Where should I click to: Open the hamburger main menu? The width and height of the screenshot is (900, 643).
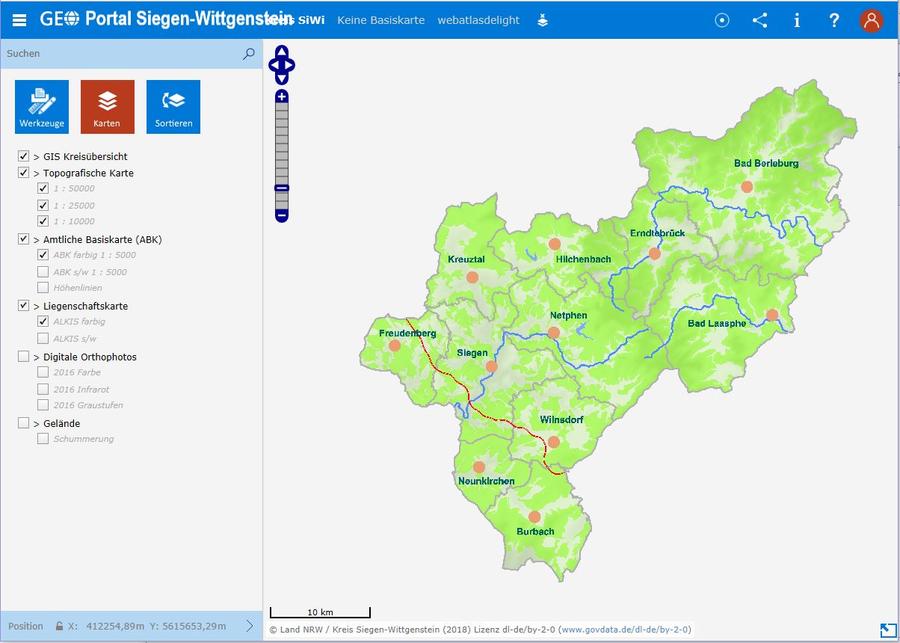tap(19, 19)
